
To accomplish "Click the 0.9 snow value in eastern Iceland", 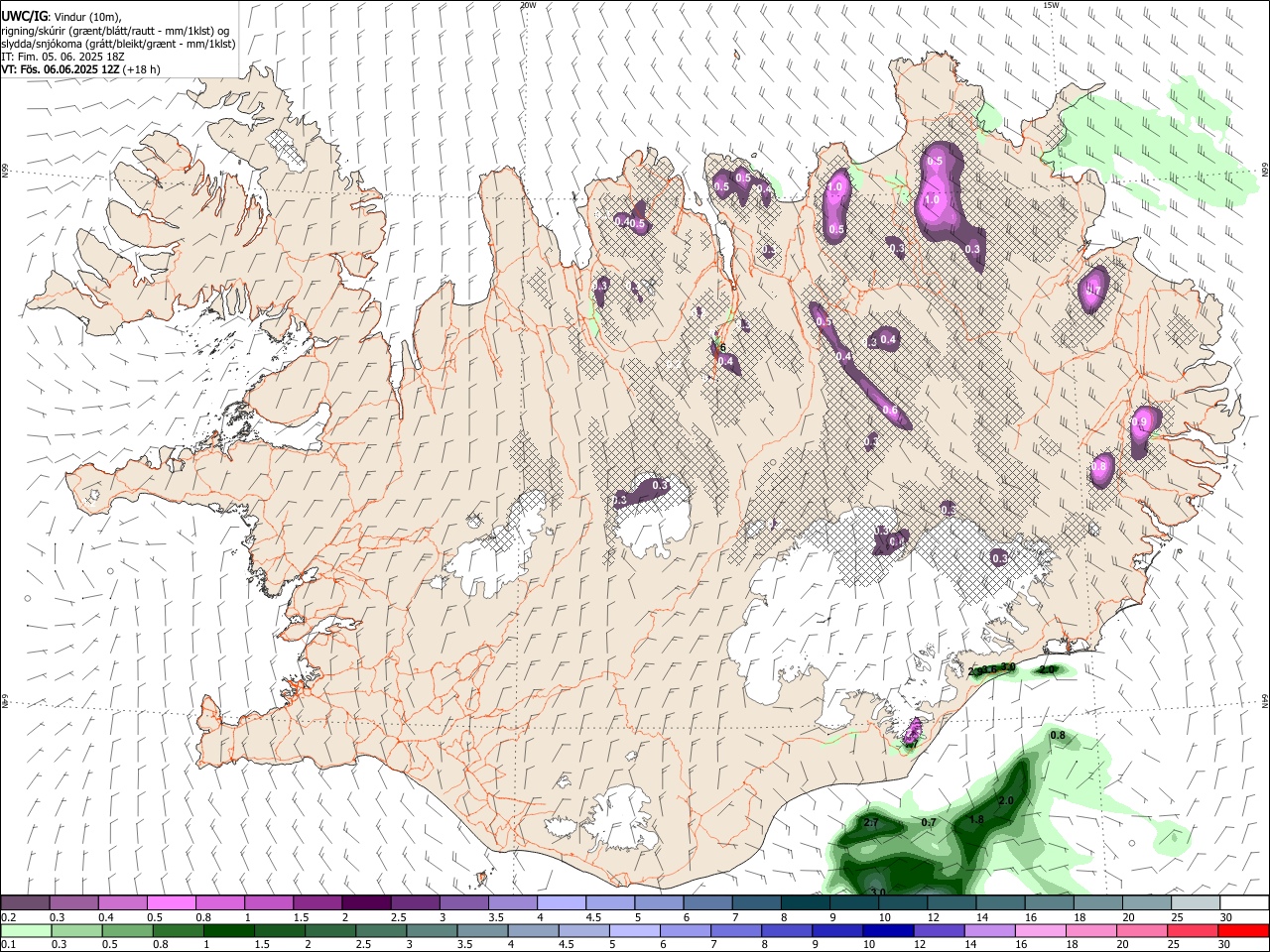I will [1140, 422].
